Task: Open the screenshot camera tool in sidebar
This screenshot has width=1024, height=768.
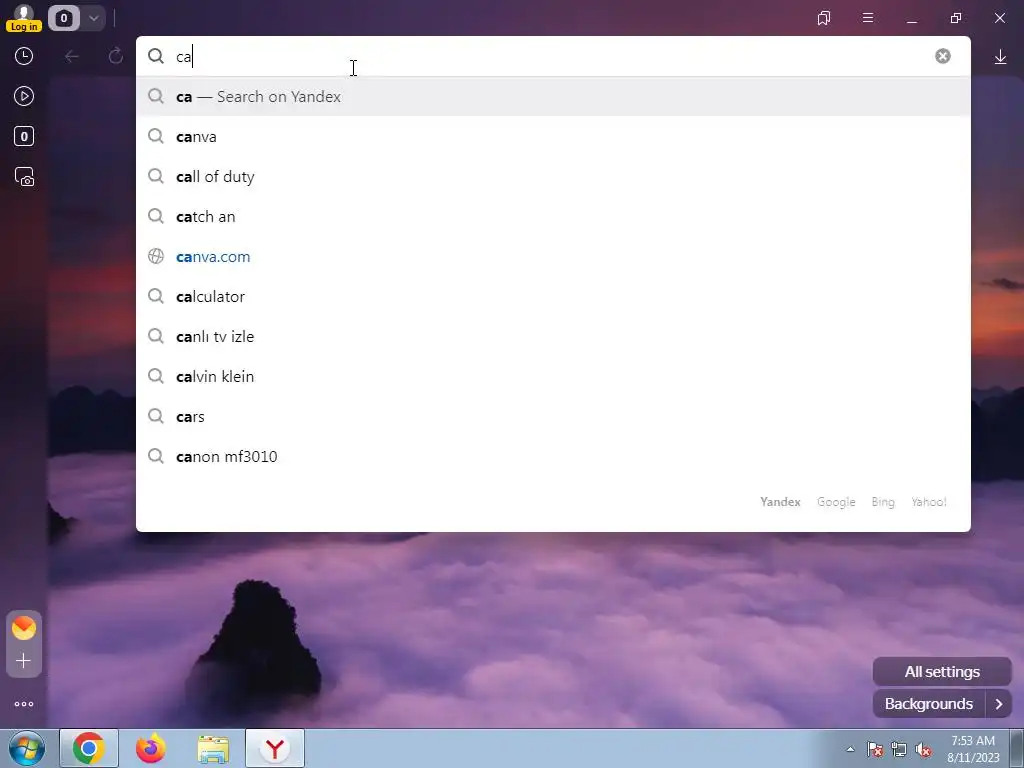Action: tap(24, 177)
